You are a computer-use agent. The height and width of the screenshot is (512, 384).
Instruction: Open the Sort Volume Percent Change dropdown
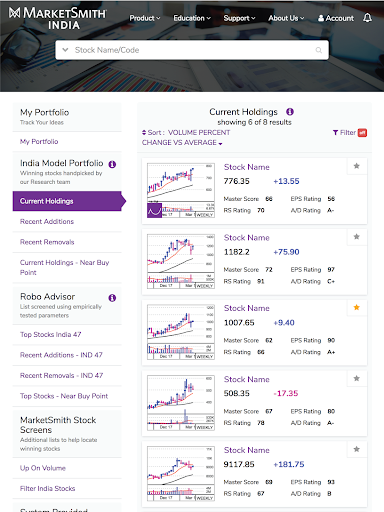(x=186, y=137)
